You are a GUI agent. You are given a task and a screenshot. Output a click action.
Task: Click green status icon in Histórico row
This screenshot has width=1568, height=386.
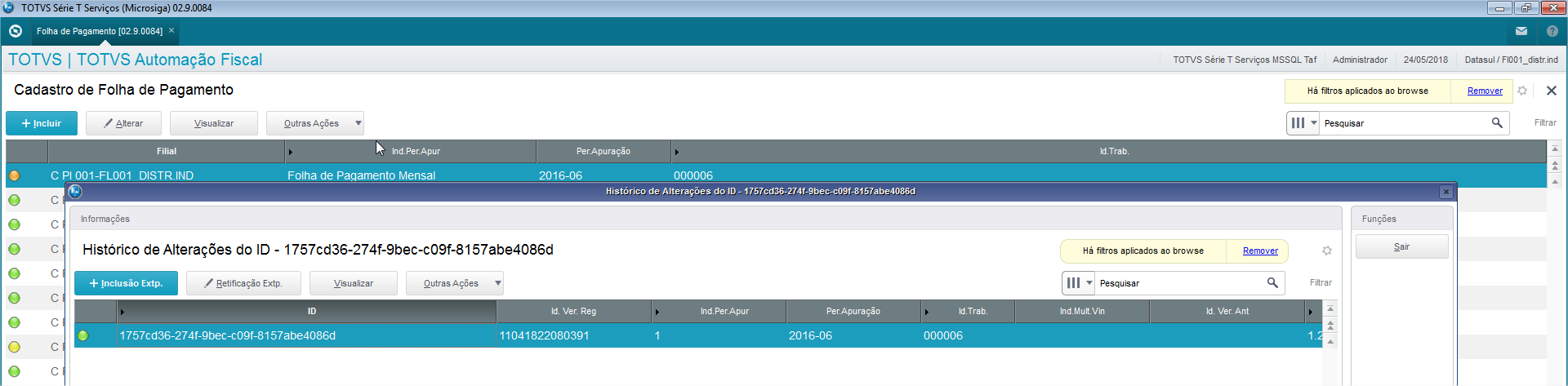[x=83, y=335]
